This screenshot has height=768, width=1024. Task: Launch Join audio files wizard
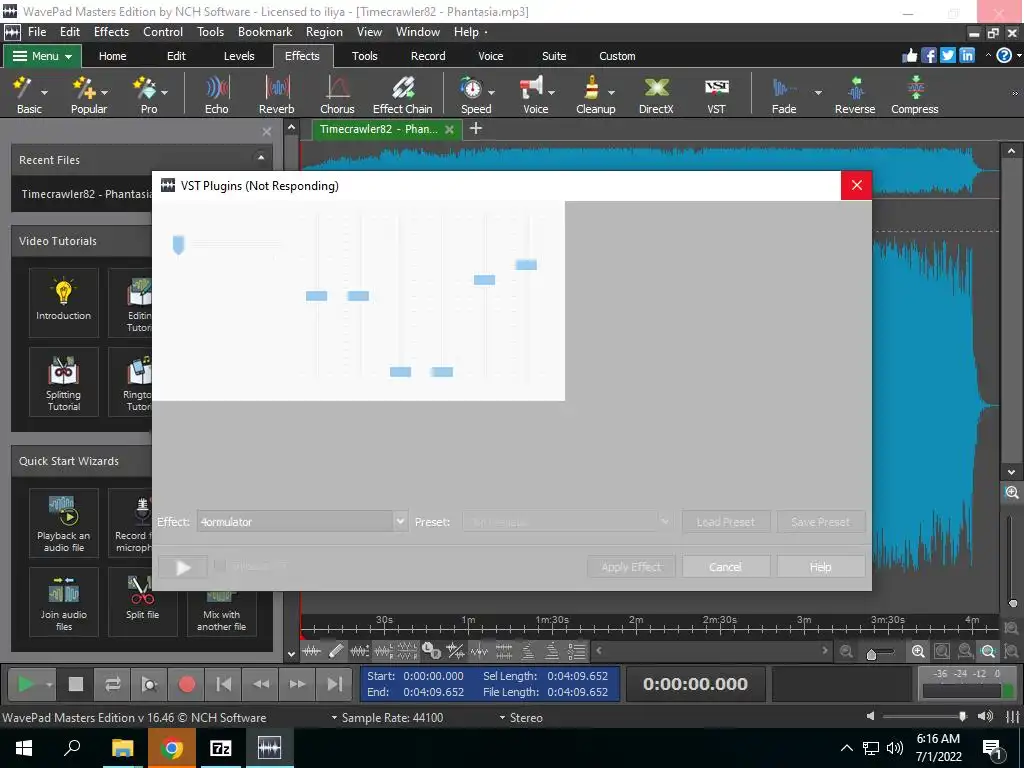63,601
